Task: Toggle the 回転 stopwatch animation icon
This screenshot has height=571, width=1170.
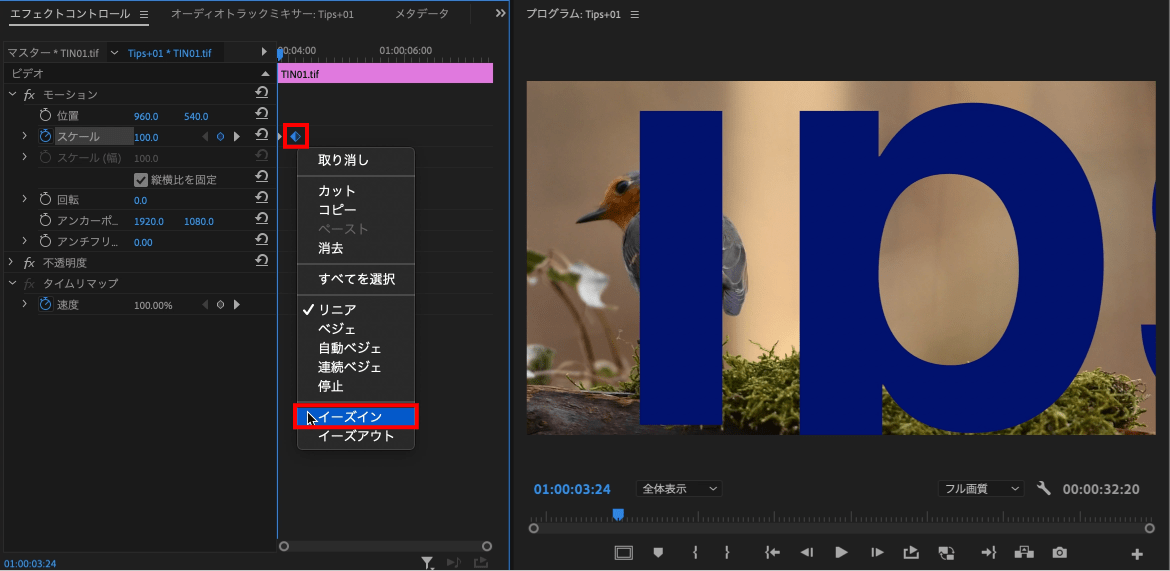Action: click(x=46, y=200)
